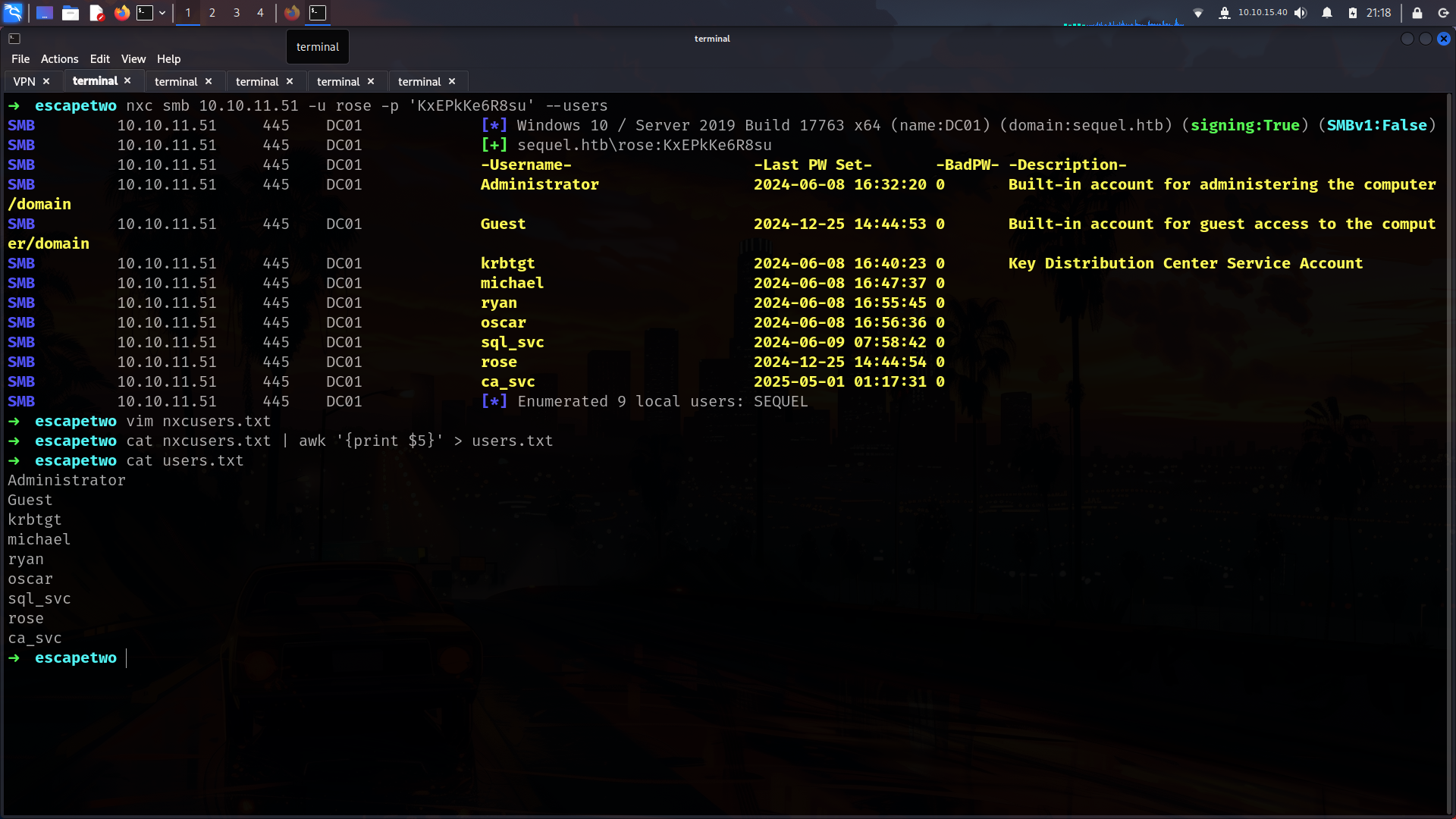Switch to workspace 3

237,12
